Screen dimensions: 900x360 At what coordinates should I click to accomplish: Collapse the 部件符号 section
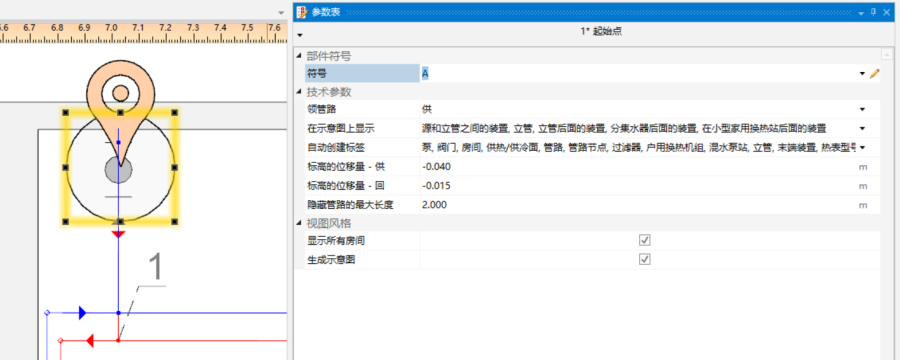pyautogui.click(x=298, y=56)
